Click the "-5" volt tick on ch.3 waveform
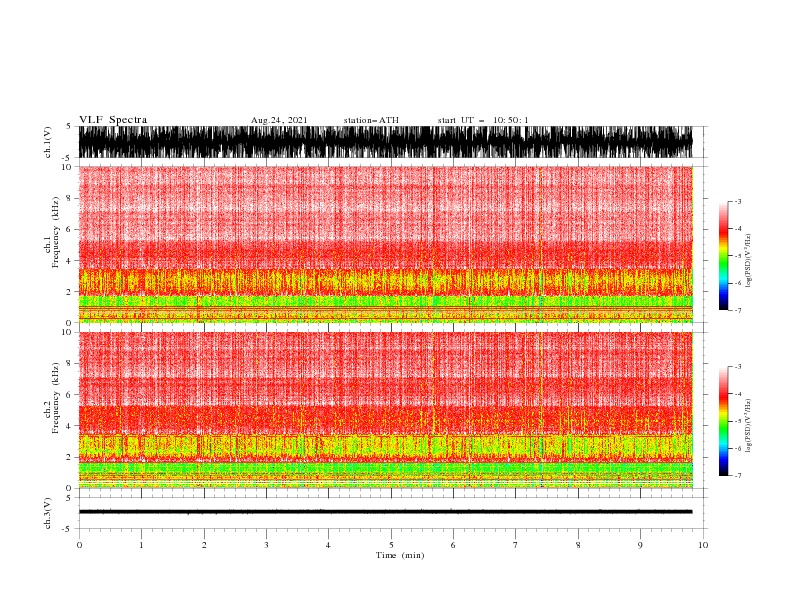Viewport: 792px width, 612px height. [68, 529]
